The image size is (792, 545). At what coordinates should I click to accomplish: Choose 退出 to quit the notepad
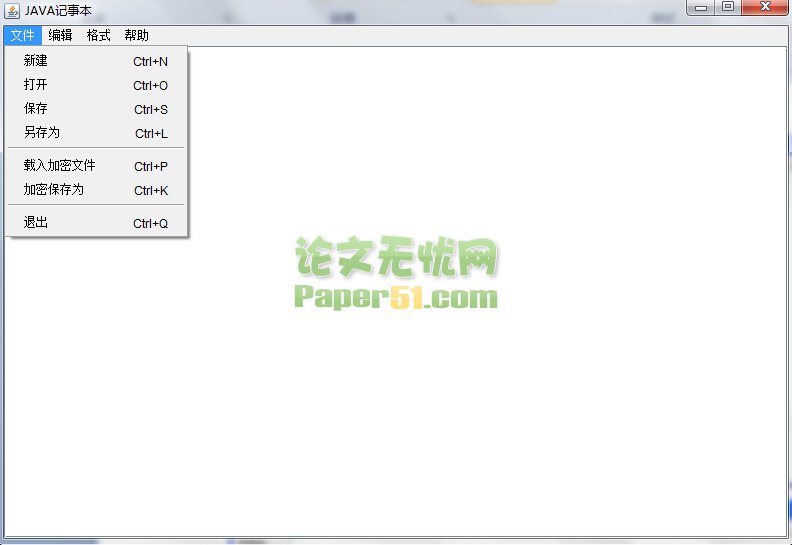(96, 223)
